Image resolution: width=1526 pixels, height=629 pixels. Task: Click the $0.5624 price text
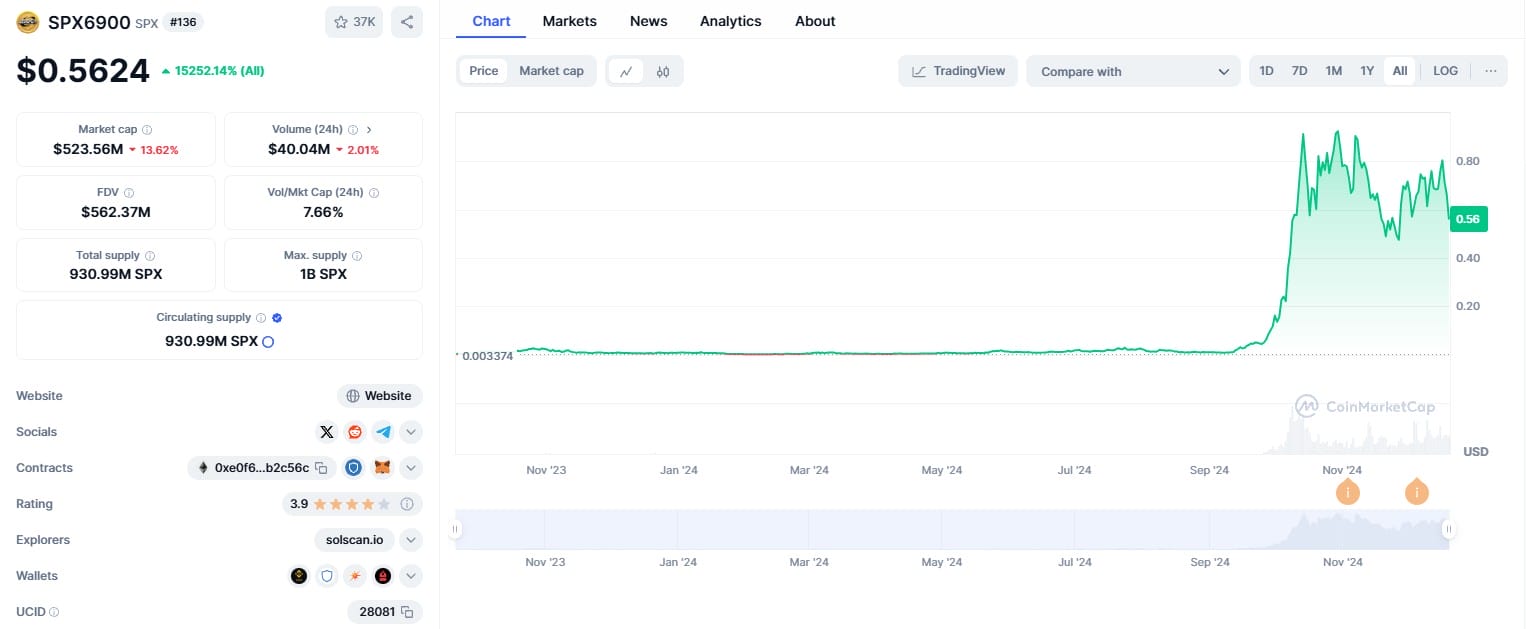coord(83,71)
